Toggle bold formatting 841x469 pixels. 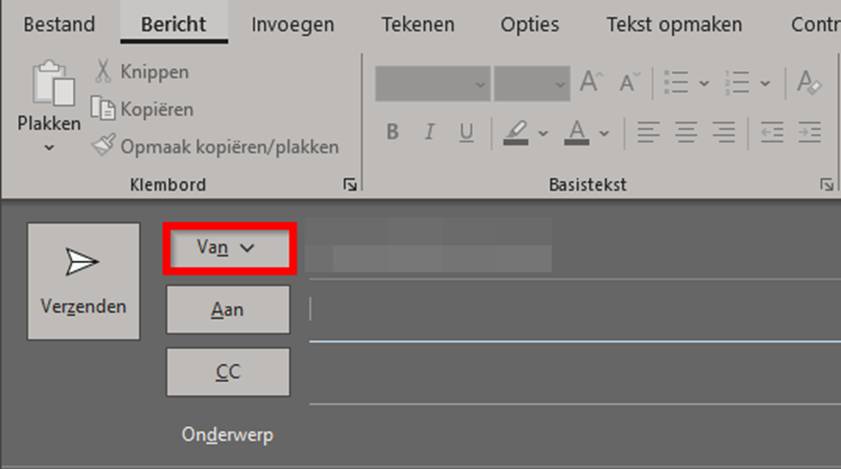(x=392, y=132)
